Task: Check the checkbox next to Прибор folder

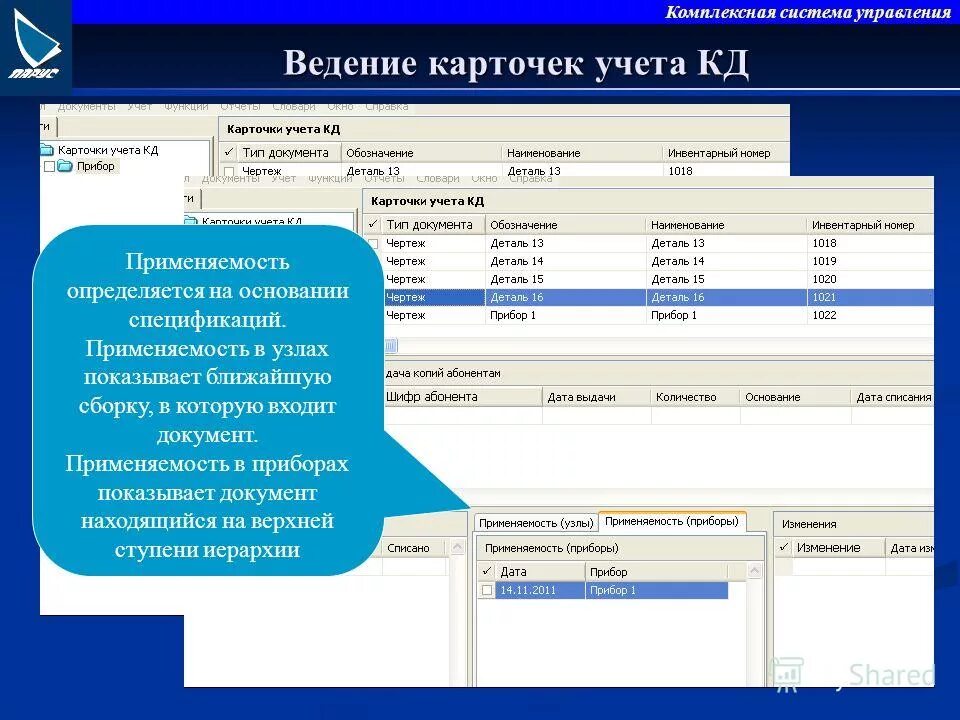Action: (x=49, y=166)
